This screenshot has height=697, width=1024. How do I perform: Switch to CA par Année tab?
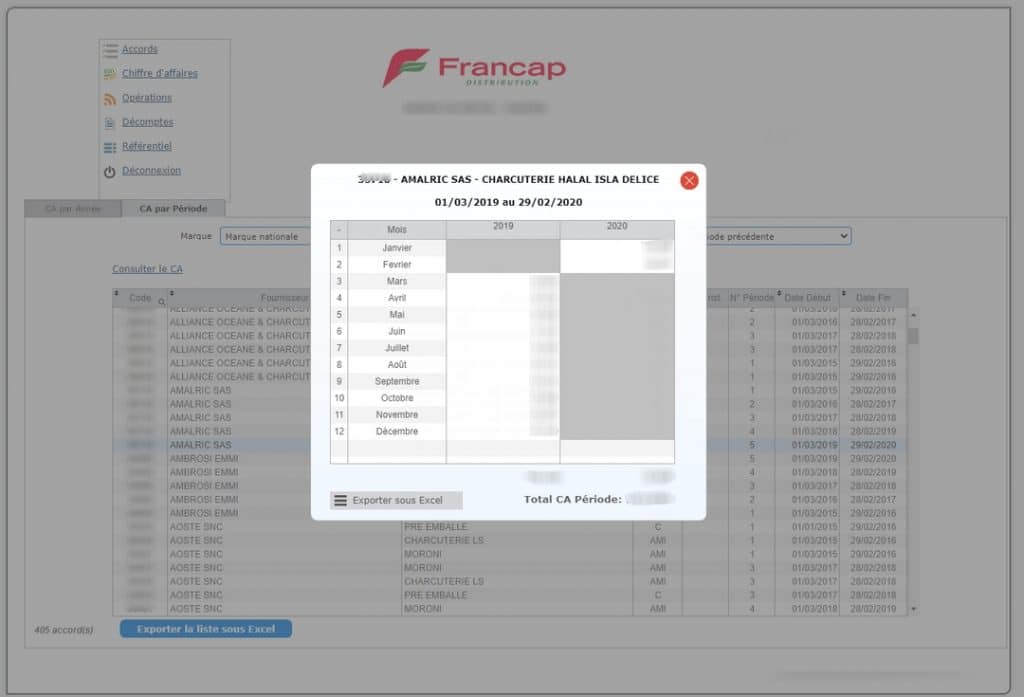73,209
